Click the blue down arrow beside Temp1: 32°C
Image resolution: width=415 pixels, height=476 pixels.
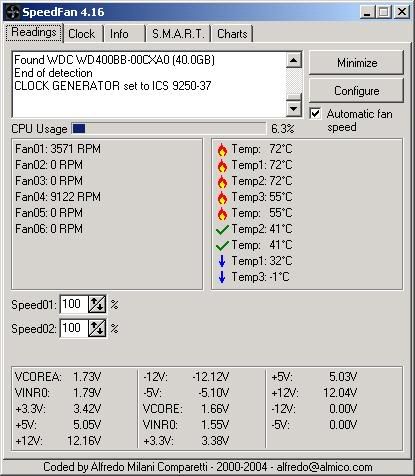coord(222,261)
